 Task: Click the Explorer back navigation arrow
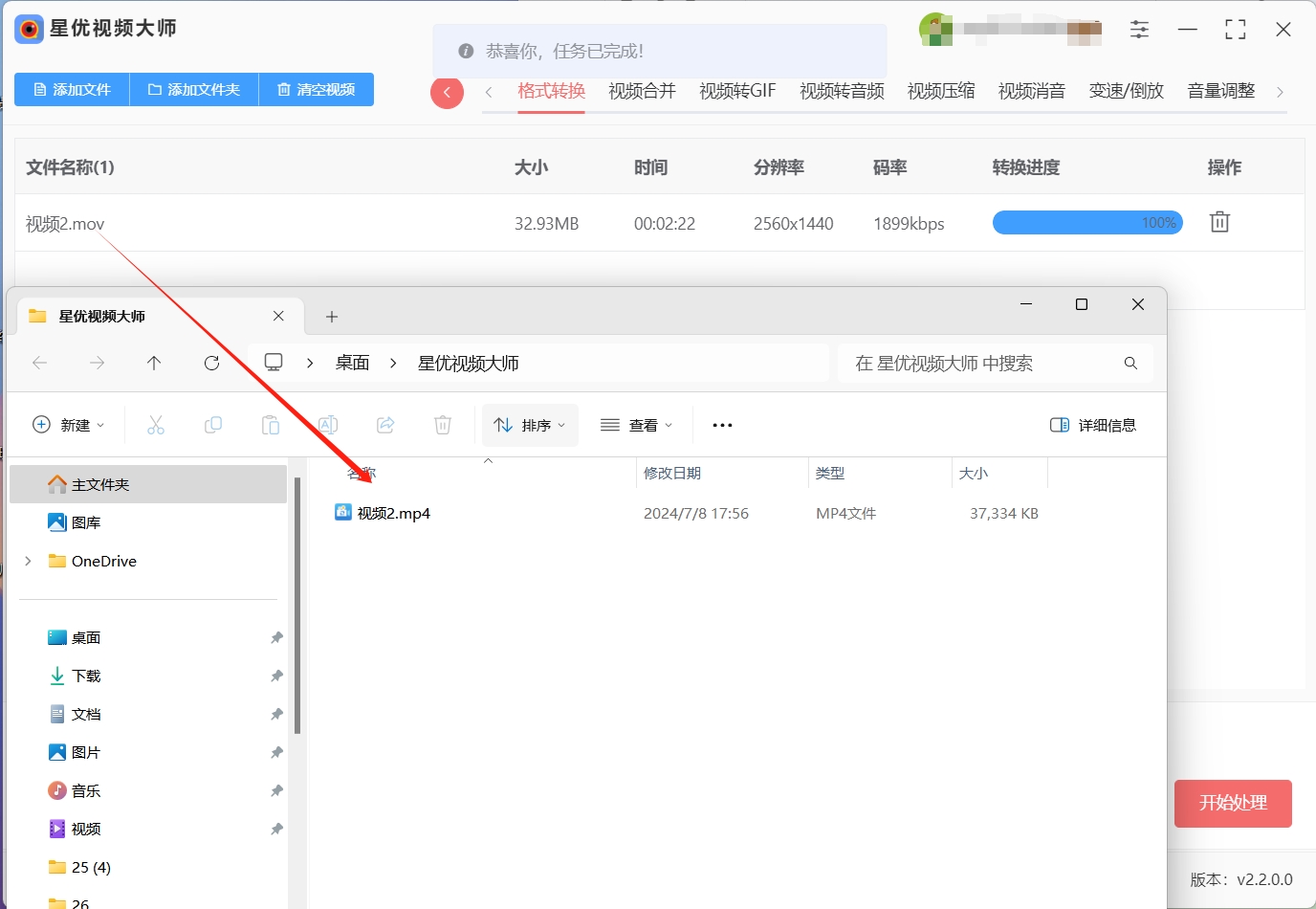[39, 363]
